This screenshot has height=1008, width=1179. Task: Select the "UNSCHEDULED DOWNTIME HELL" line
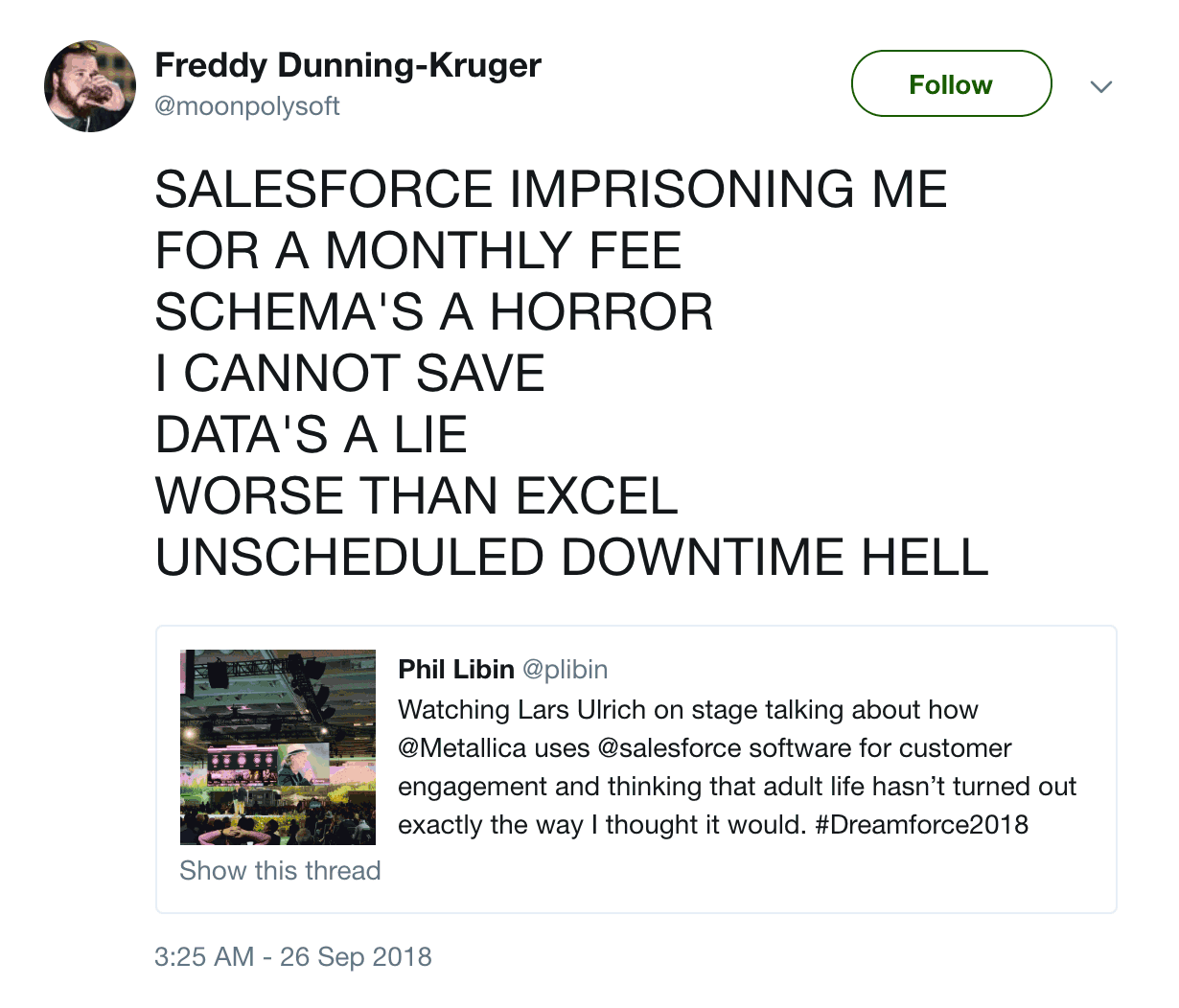[571, 558]
